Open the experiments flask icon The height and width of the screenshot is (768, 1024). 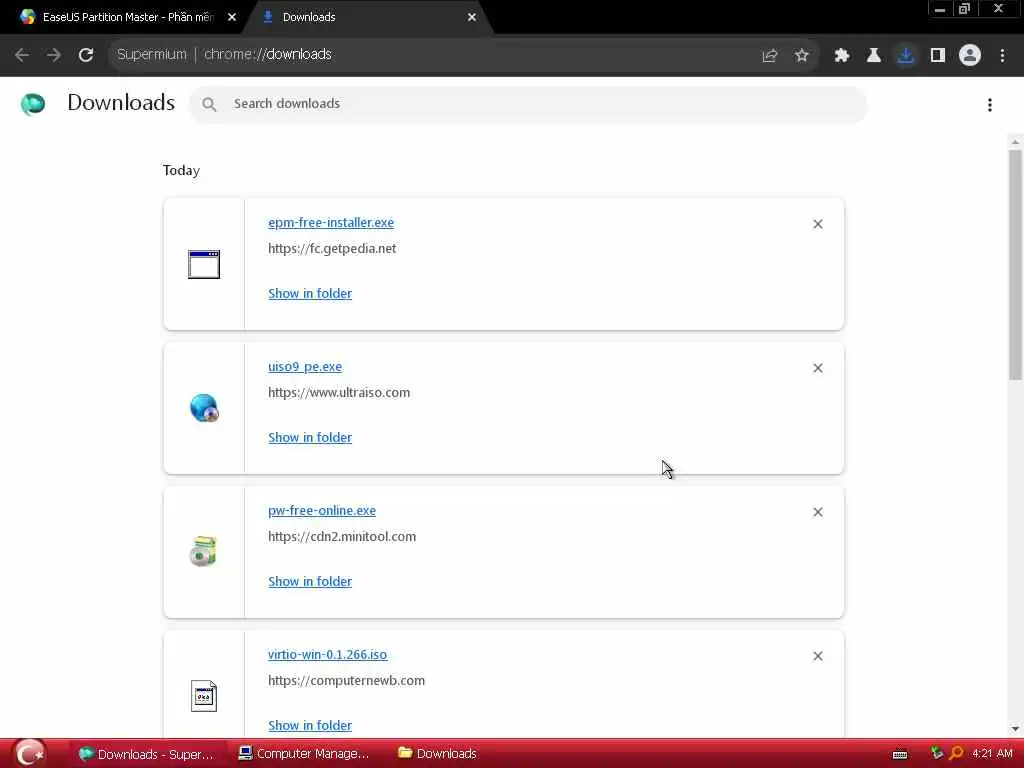(873, 56)
